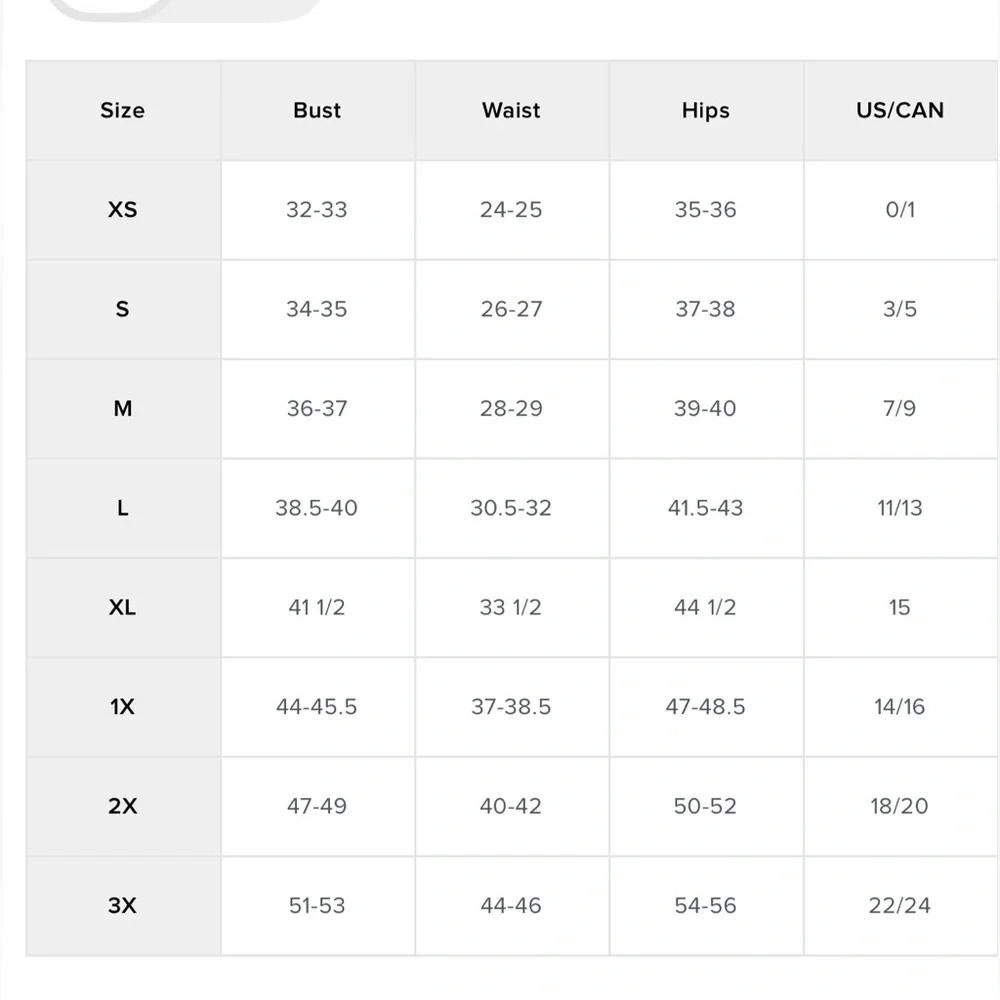Select the 7/9 US/CAN size cell
The image size is (1000, 1000).
899,408
